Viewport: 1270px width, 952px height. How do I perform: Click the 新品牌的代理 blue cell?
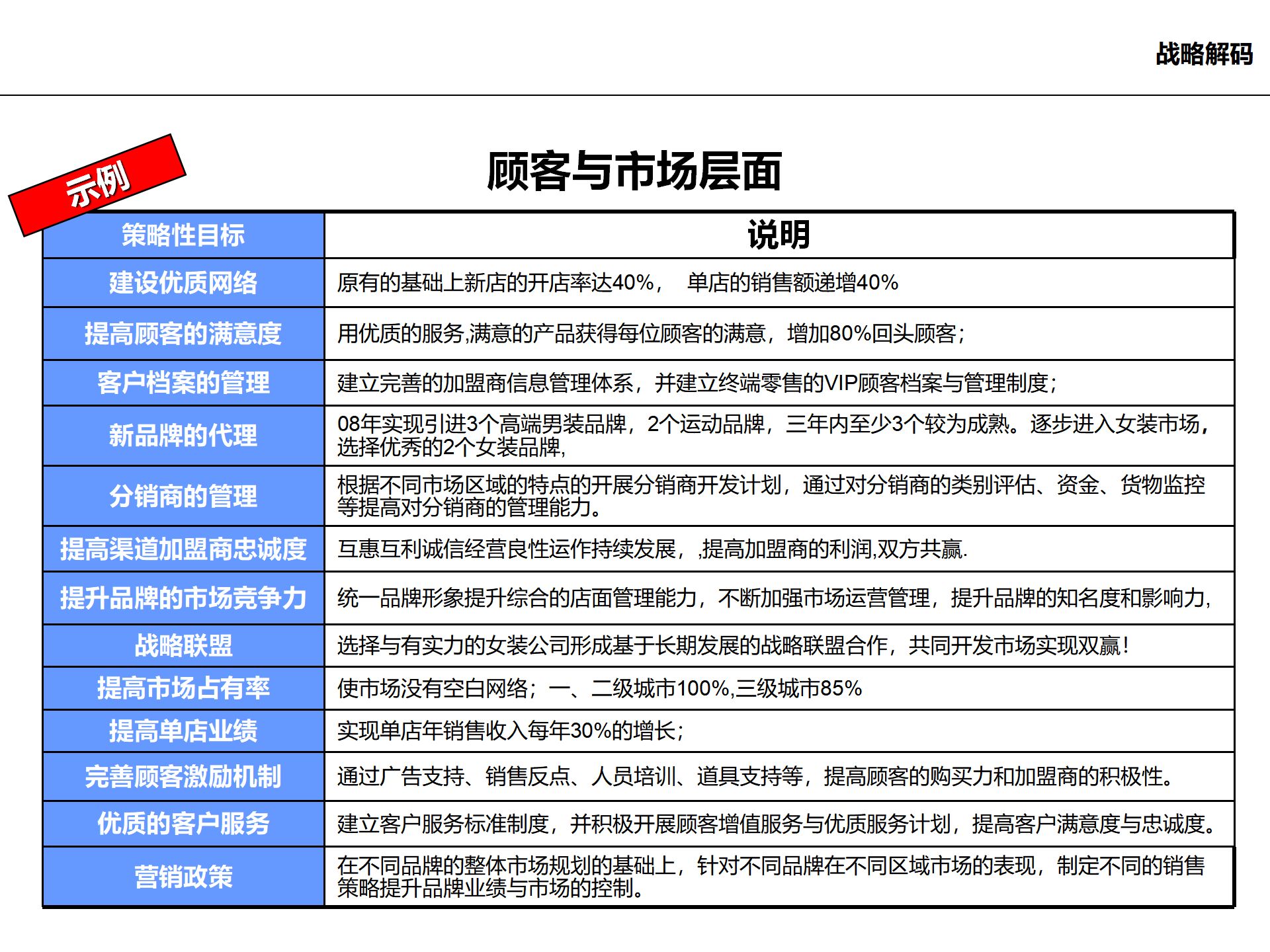point(183,436)
